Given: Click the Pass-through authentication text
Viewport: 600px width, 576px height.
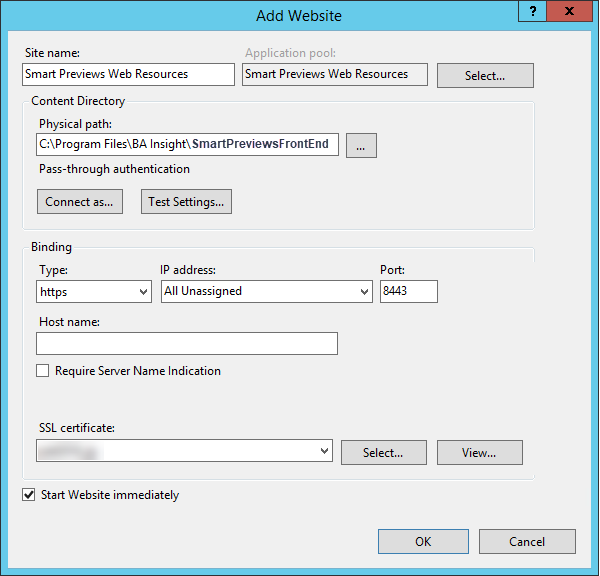Looking at the screenshot, I should point(114,169).
